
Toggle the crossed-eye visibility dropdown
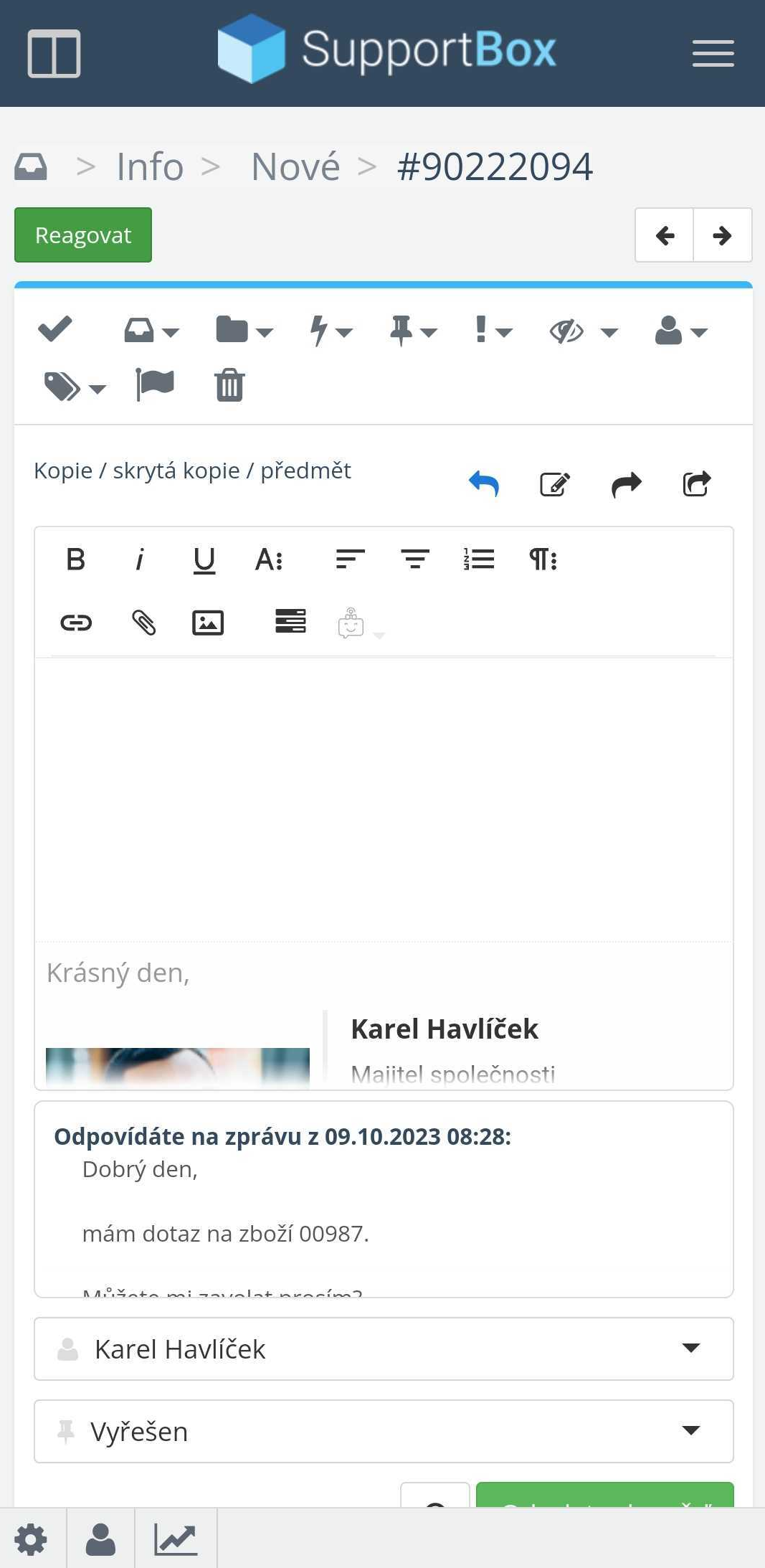[x=584, y=331]
